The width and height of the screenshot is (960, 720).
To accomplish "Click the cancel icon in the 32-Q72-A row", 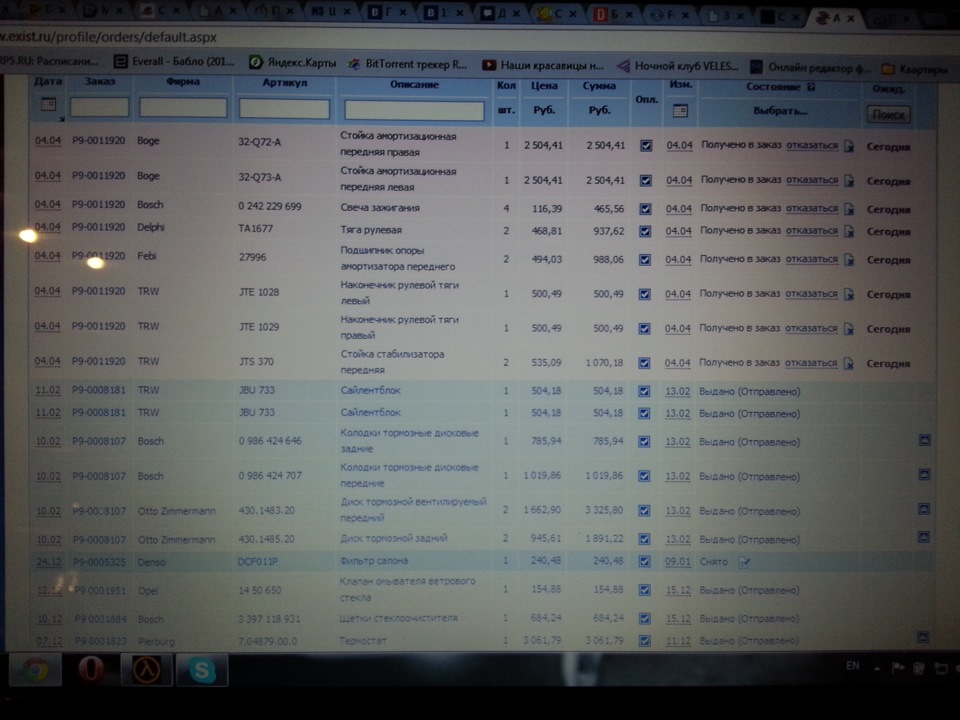I will [x=849, y=146].
